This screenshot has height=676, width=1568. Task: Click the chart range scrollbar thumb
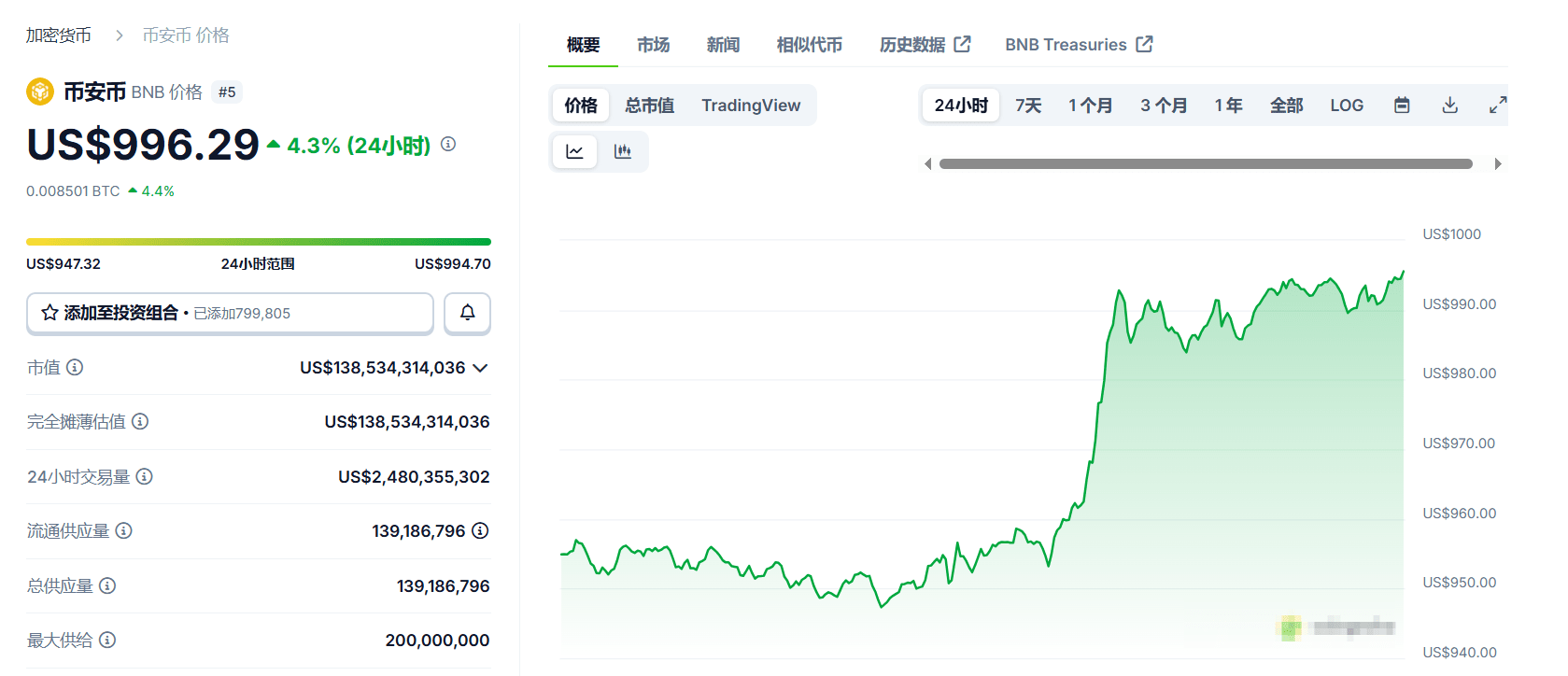click(1206, 163)
